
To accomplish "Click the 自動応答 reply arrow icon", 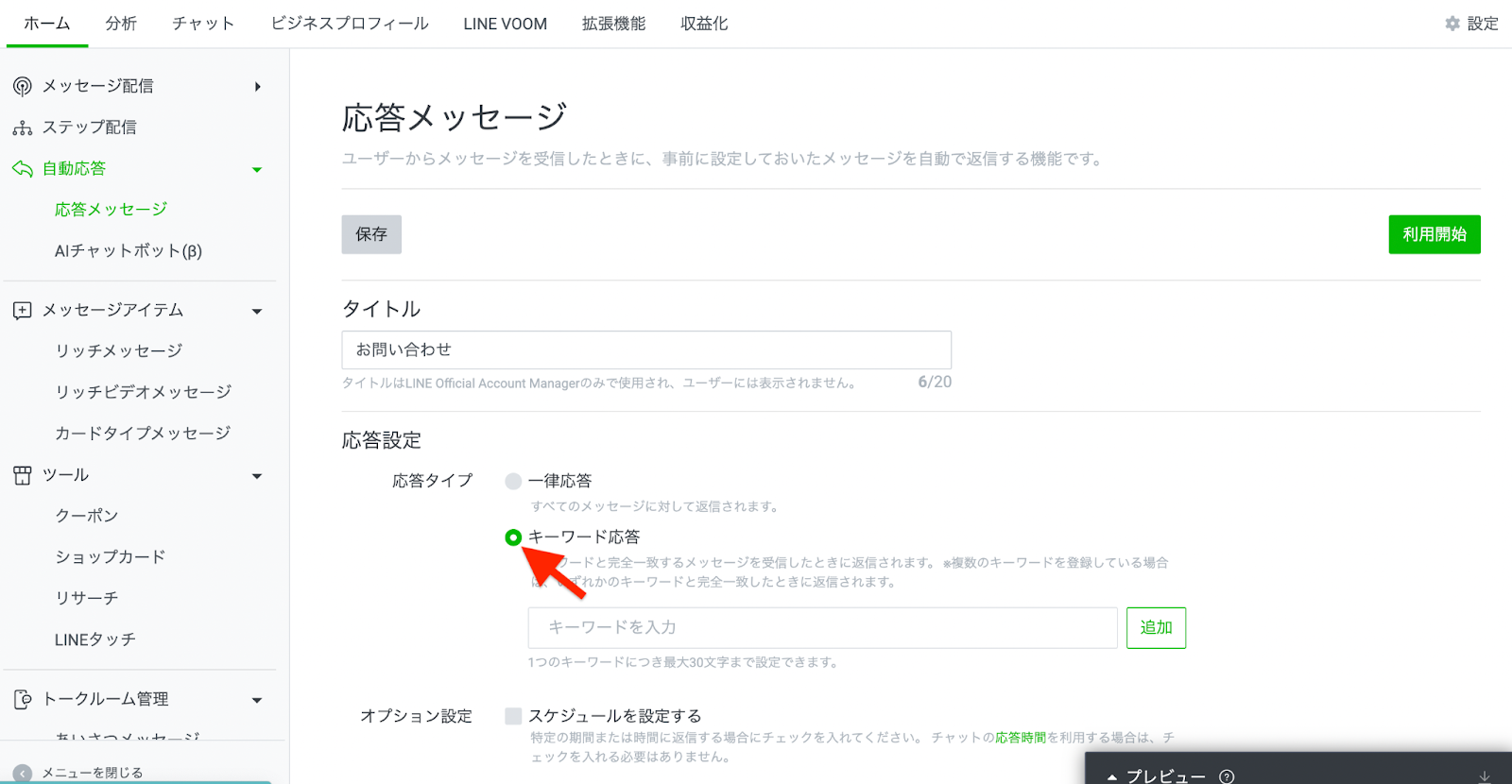I will (x=22, y=169).
